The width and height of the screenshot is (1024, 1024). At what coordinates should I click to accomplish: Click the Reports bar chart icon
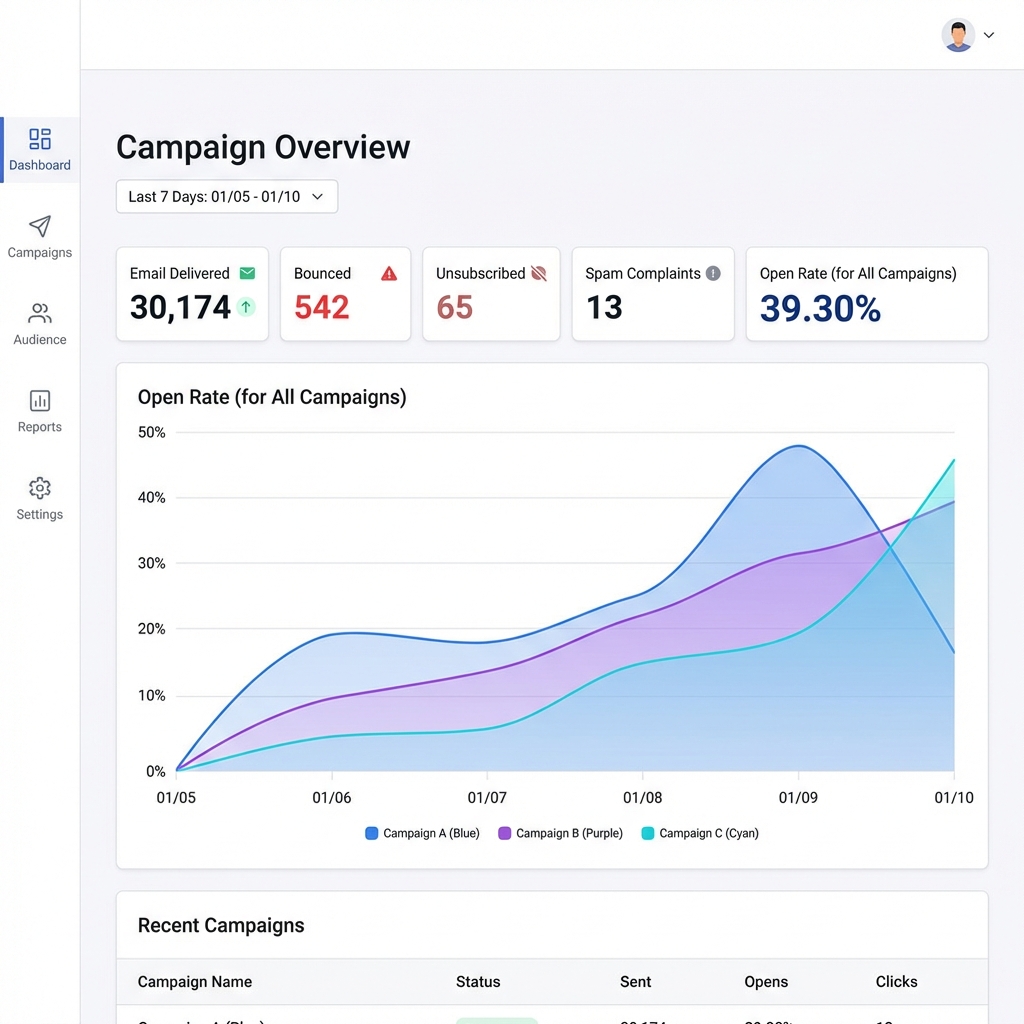(39, 401)
